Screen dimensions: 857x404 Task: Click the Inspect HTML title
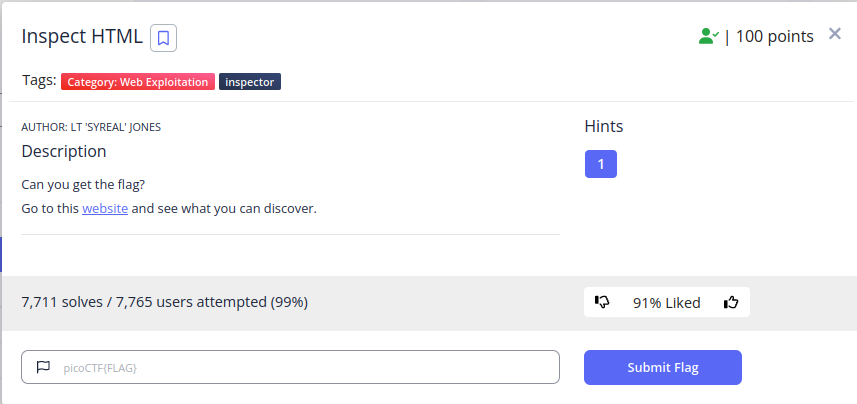click(x=82, y=37)
